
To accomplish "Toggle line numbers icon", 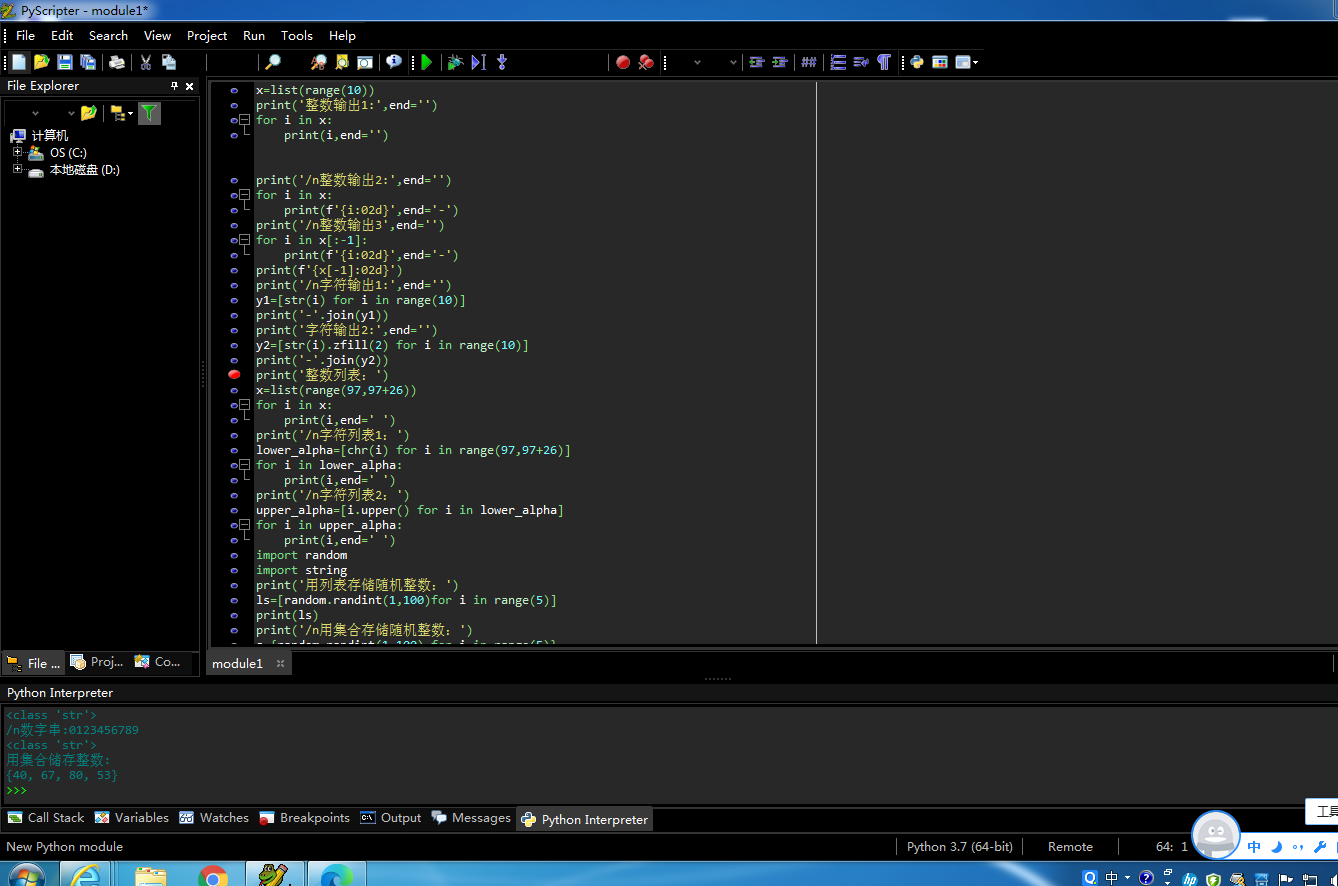I will [838, 62].
